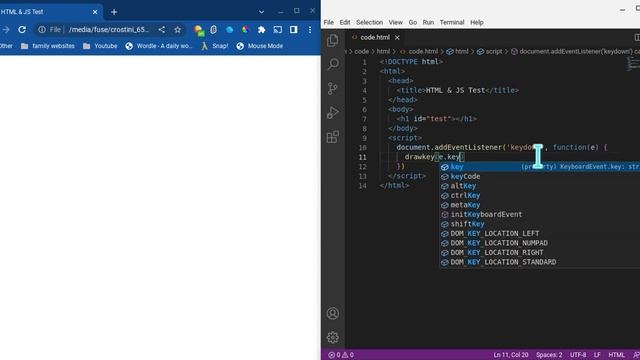Open the Wordle bookmark

(158, 46)
